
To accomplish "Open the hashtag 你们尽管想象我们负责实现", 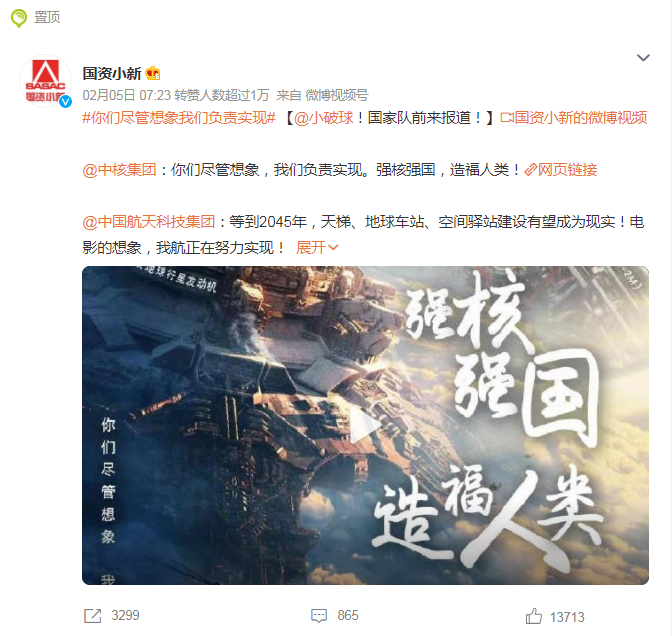I will coord(179,118).
